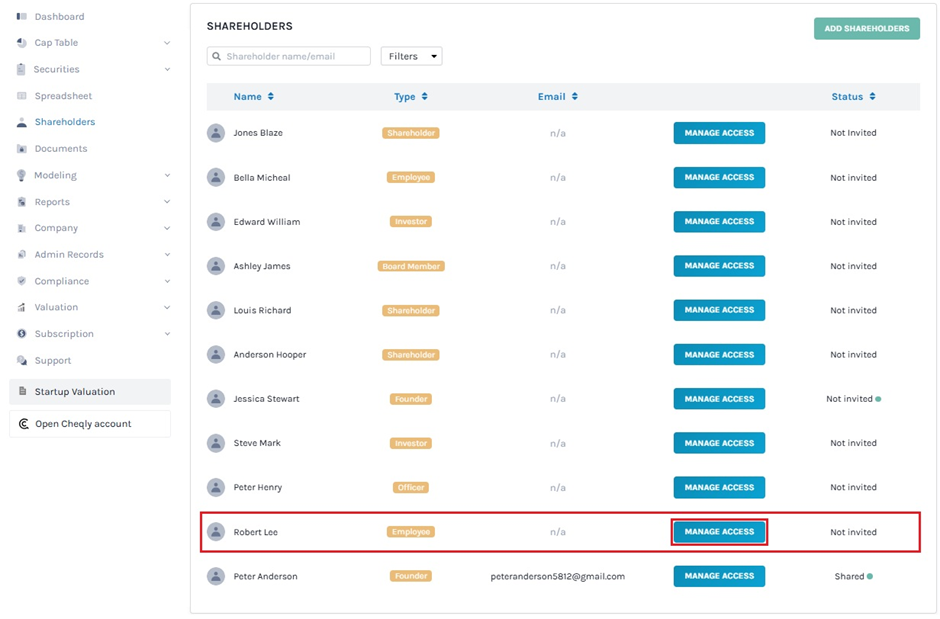Sort list by Type column arrows
Viewport: 940px width, 619px height.
[x=425, y=97]
